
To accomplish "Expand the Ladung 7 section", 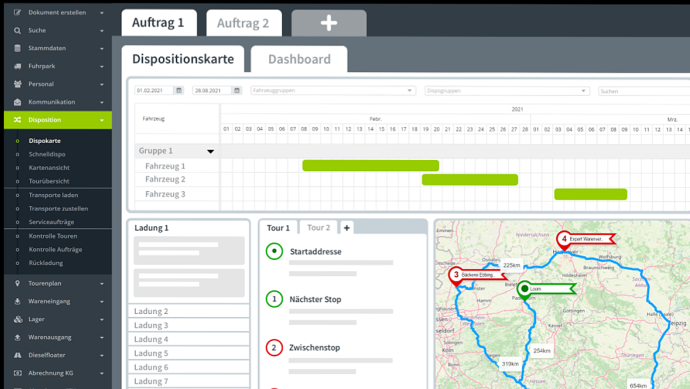I will pos(189,382).
